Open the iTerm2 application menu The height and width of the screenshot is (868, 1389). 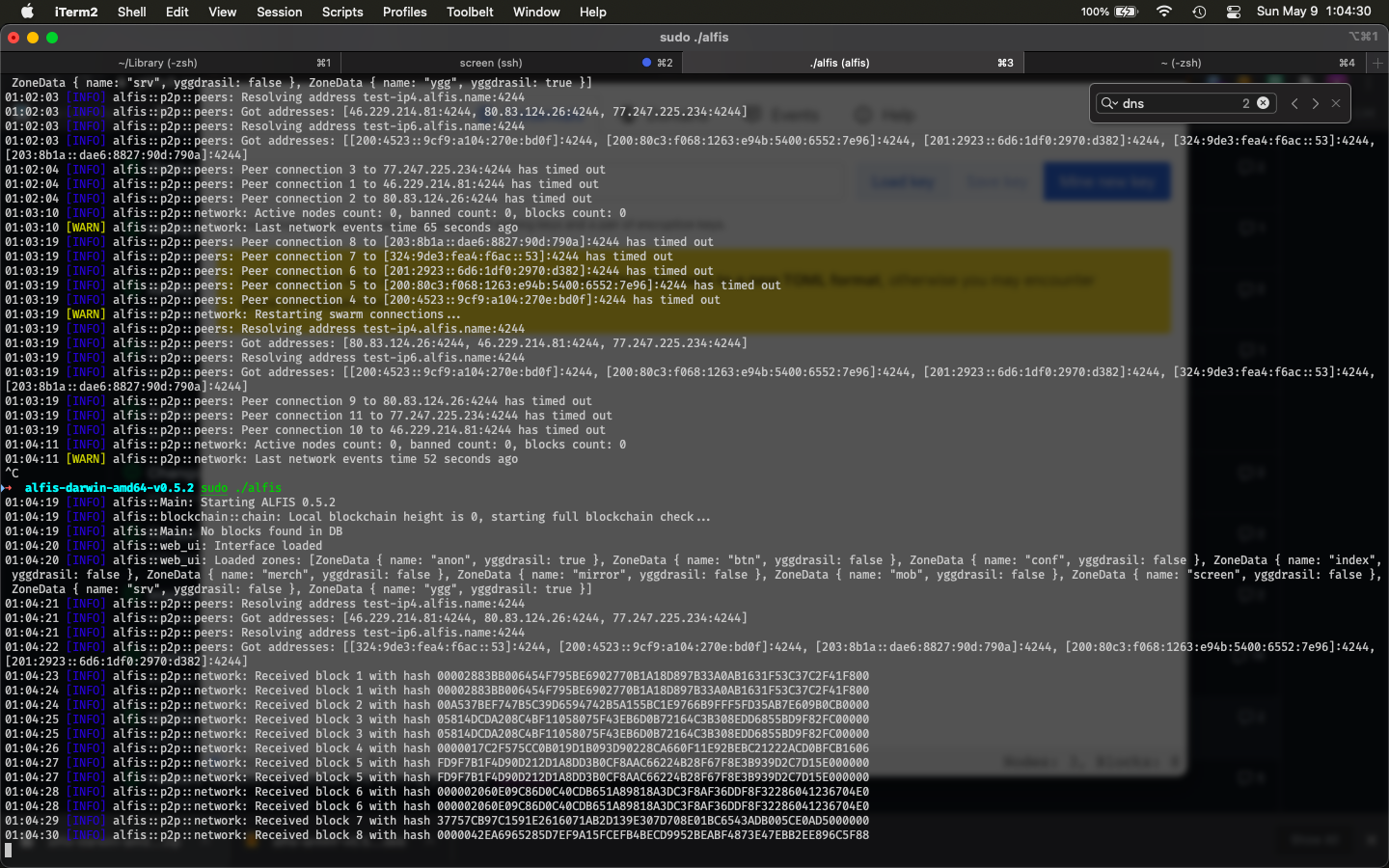coord(76,12)
